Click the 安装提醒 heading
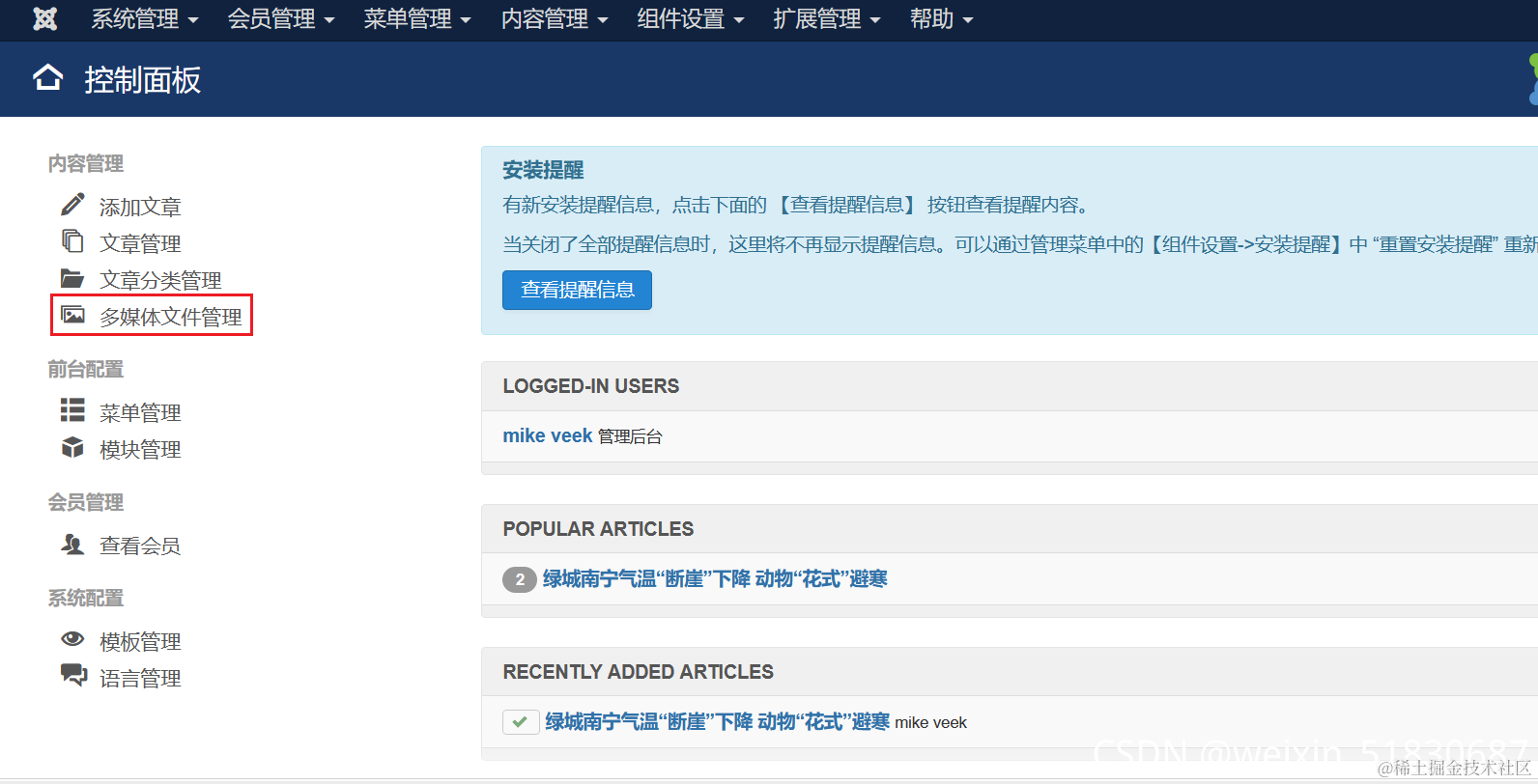Viewport: 1538px width, 784px height. click(x=543, y=170)
